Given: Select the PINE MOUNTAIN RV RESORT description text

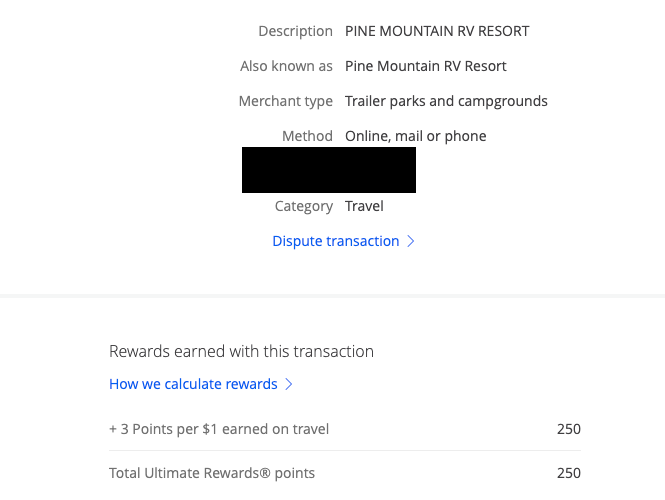Looking at the screenshot, I should click(437, 31).
